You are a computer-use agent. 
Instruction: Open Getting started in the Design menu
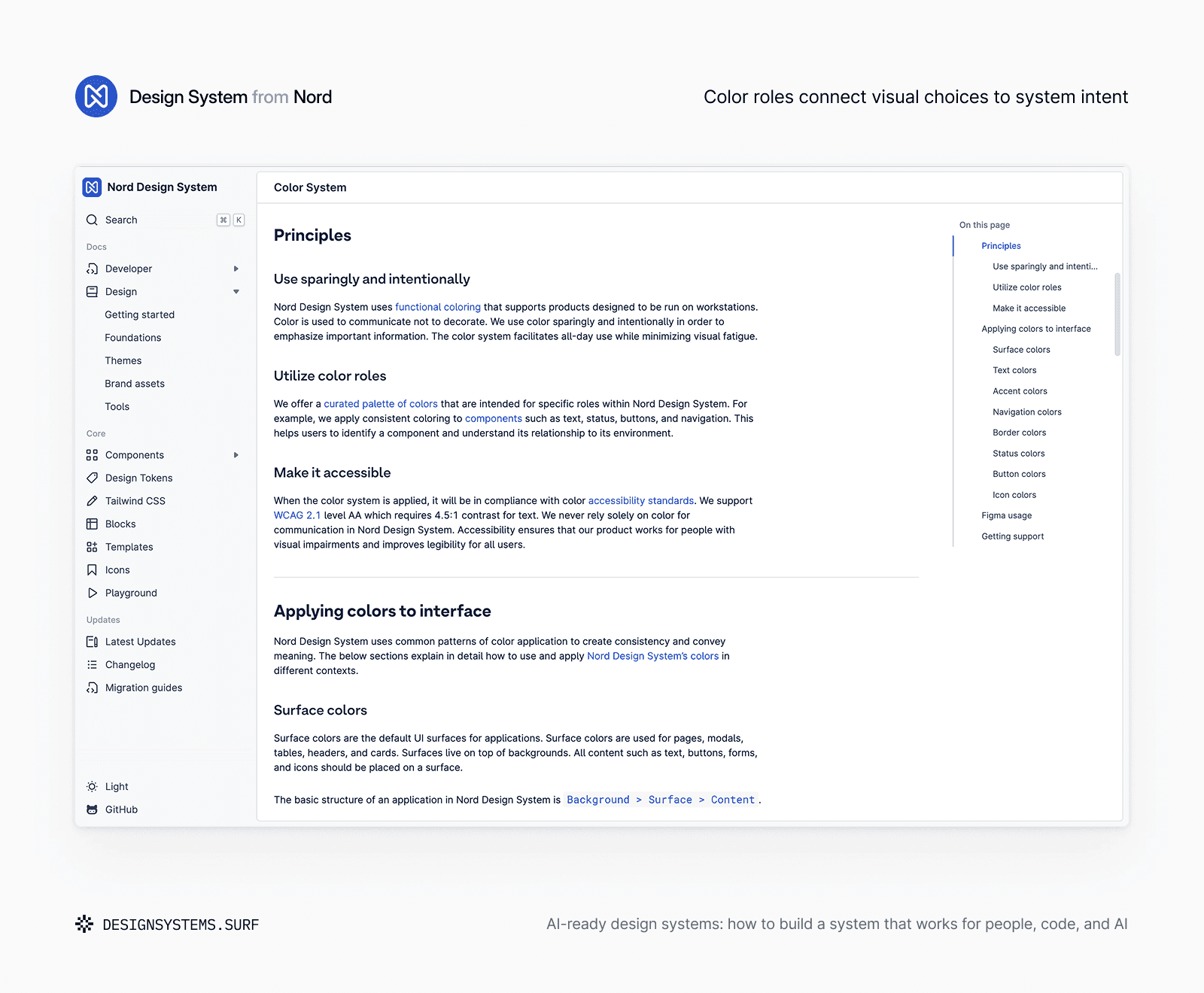[x=140, y=314]
